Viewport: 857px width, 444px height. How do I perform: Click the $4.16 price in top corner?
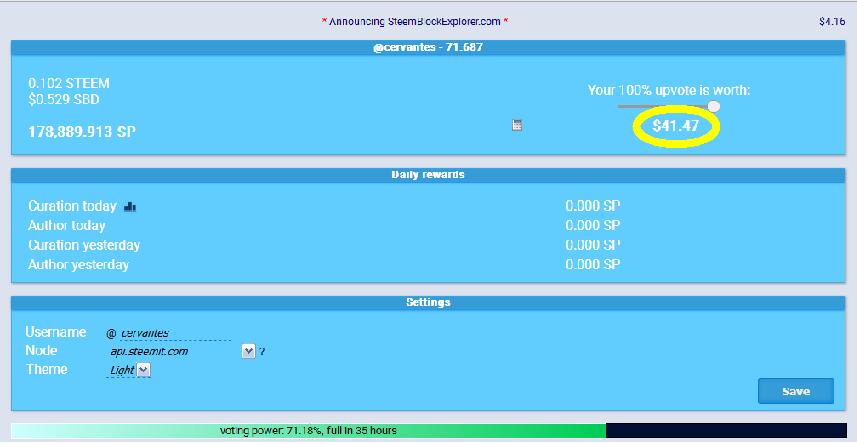point(832,22)
